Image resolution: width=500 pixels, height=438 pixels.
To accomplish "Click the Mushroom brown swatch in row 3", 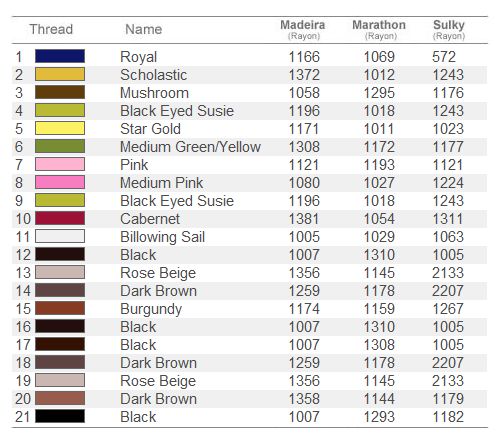I will click(60, 92).
